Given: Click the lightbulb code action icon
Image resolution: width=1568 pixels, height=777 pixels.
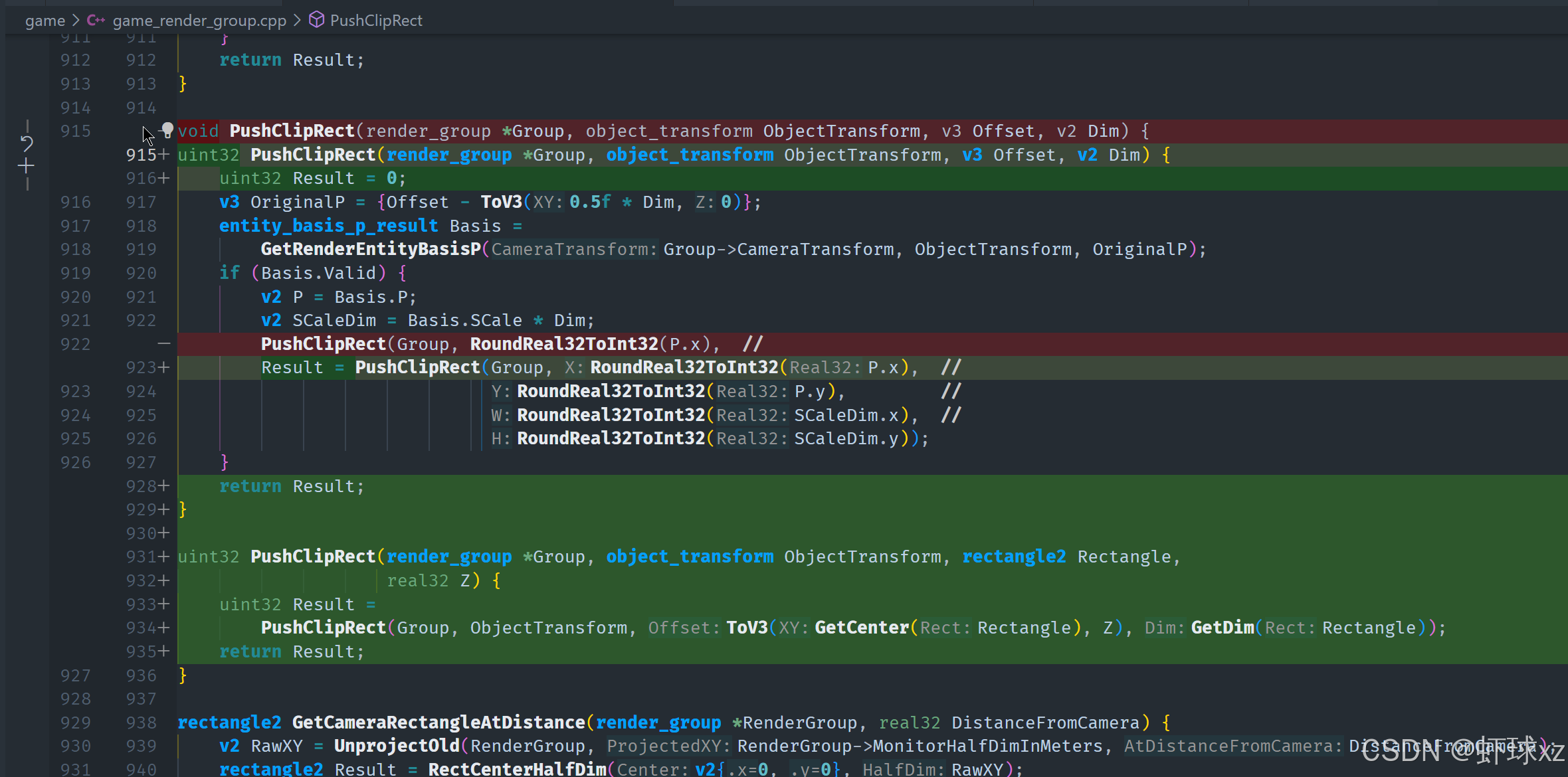Looking at the screenshot, I should pyautogui.click(x=167, y=130).
